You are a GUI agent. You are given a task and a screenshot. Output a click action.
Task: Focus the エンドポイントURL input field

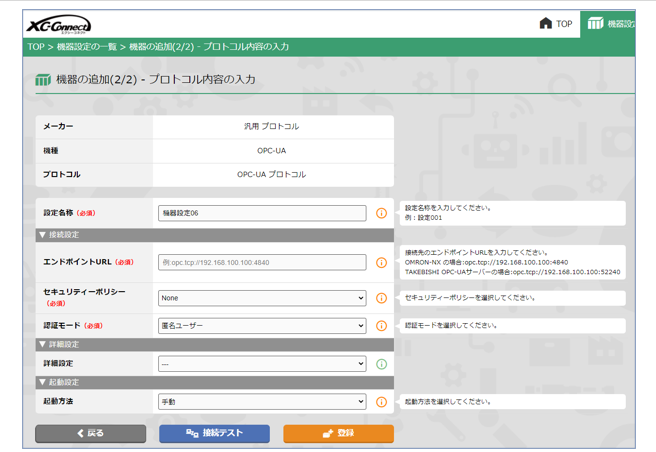pos(262,263)
